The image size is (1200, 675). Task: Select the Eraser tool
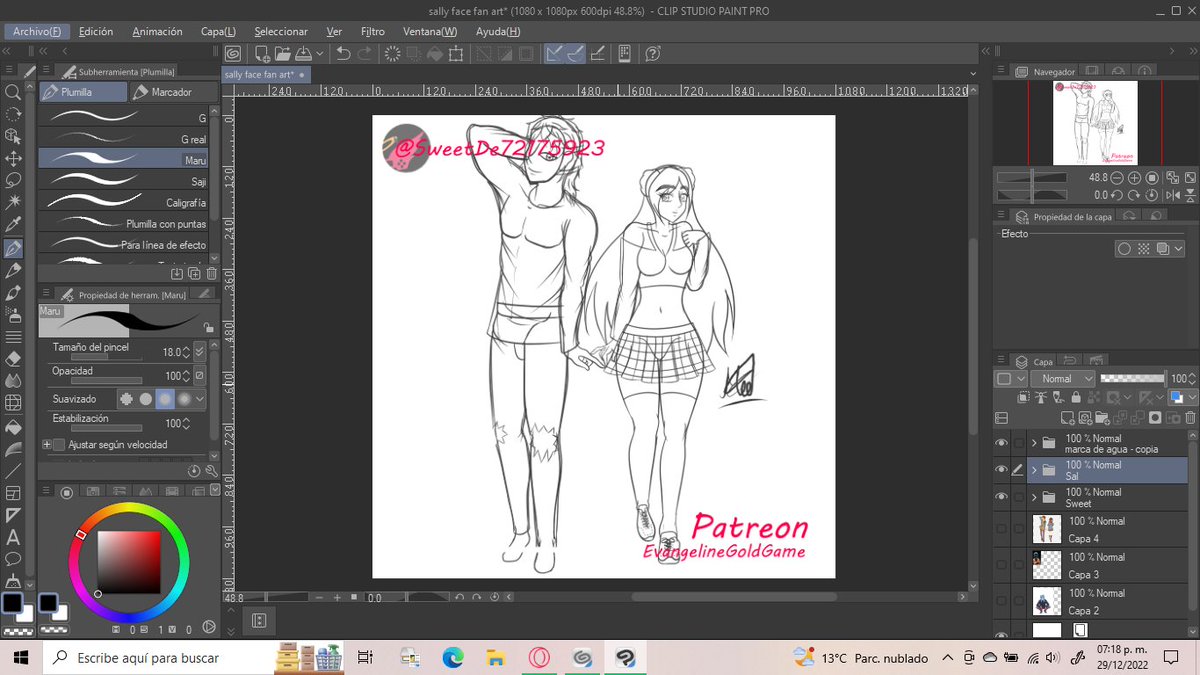(x=14, y=358)
